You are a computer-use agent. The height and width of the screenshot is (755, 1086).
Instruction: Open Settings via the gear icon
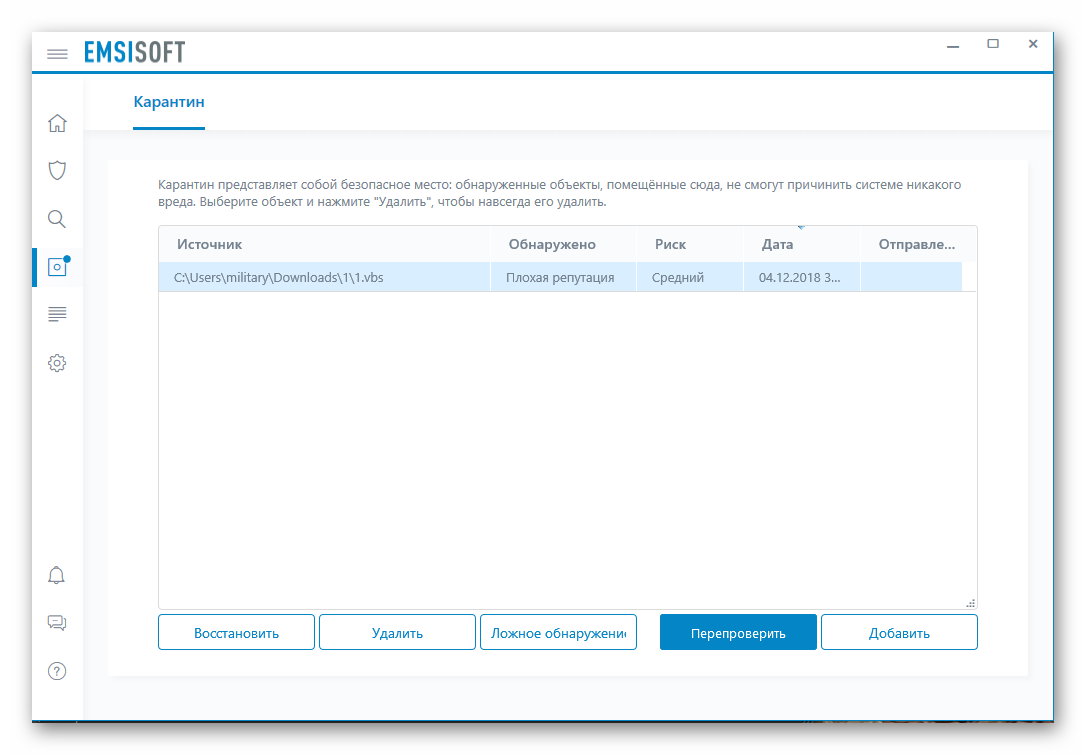click(x=57, y=363)
